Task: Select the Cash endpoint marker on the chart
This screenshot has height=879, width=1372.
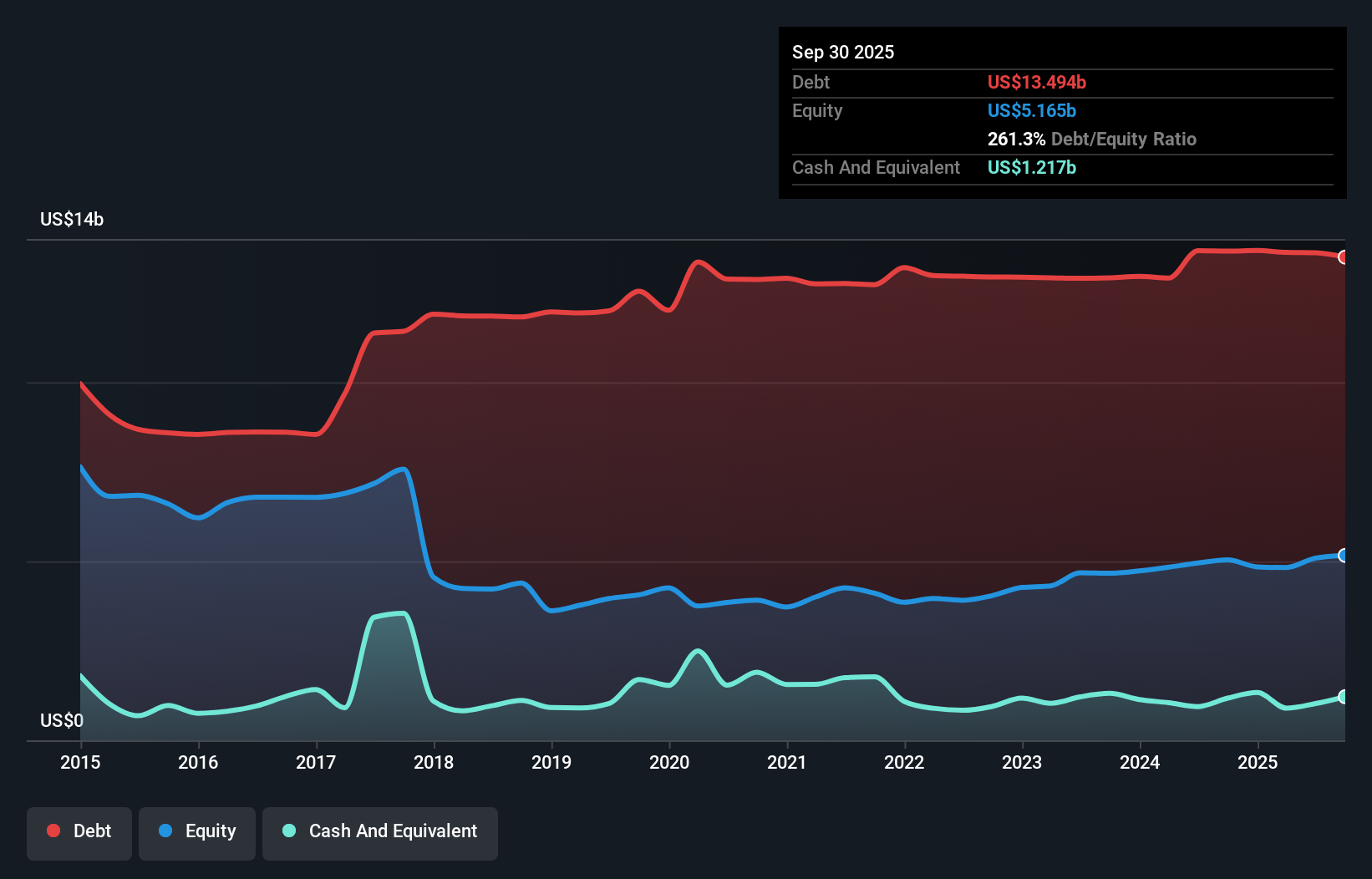Action: (1343, 696)
